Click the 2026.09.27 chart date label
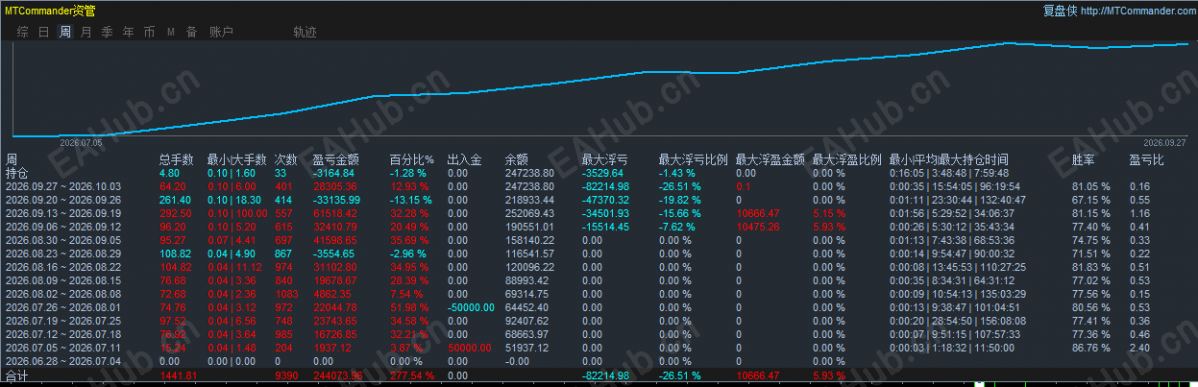 pos(1164,142)
